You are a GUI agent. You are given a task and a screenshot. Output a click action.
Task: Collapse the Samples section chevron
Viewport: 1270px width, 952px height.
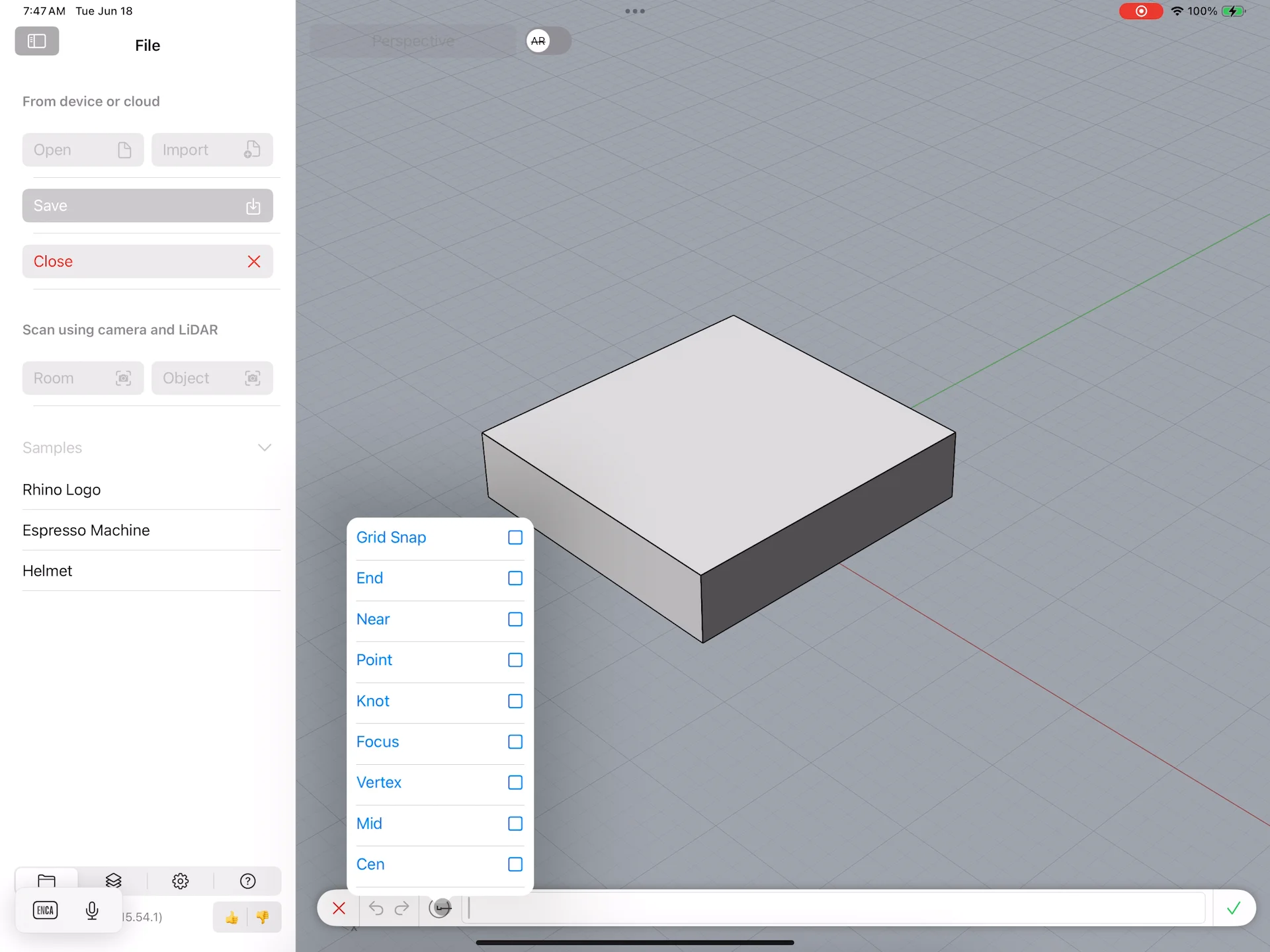click(x=264, y=448)
